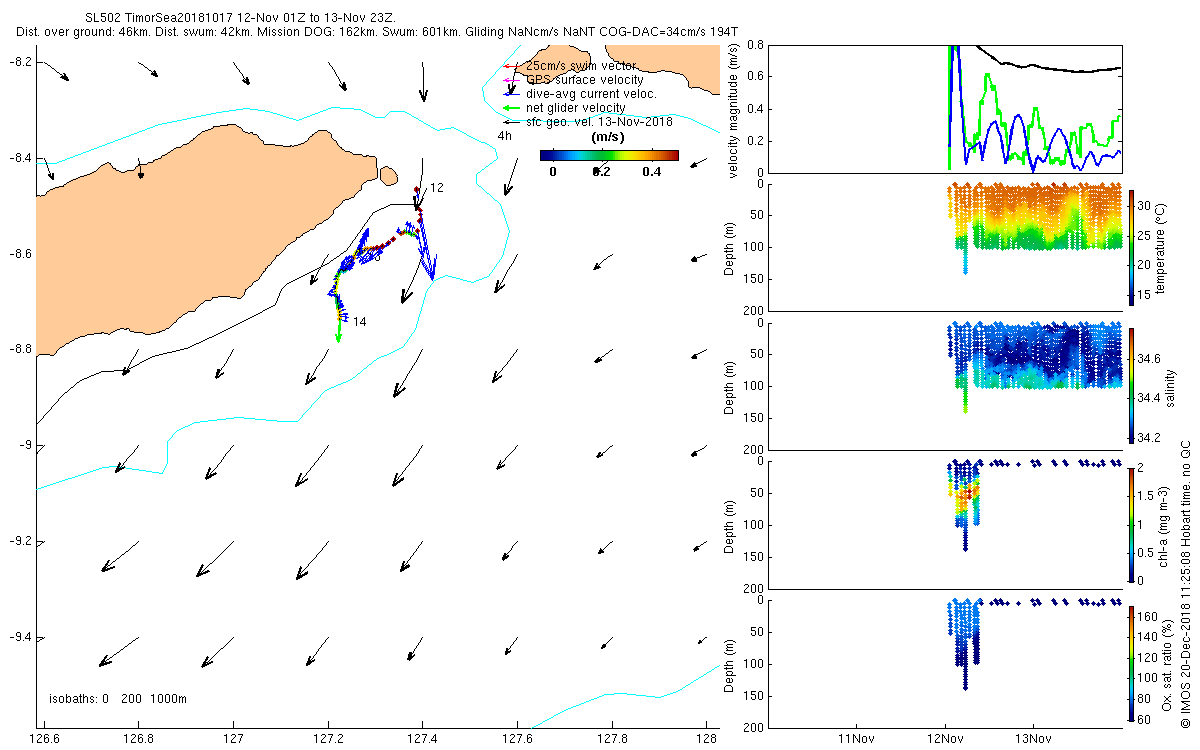The image size is (1200, 750).
Task: Click the 'isobaths: 0 200 1000m' note
Action: [x=118, y=698]
